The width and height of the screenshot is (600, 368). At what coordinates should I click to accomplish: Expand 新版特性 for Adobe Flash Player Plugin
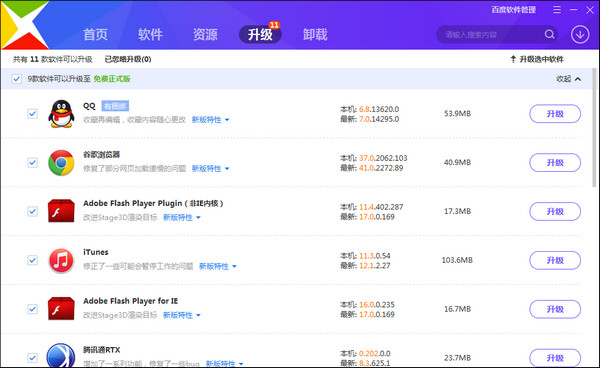pyautogui.click(x=182, y=217)
